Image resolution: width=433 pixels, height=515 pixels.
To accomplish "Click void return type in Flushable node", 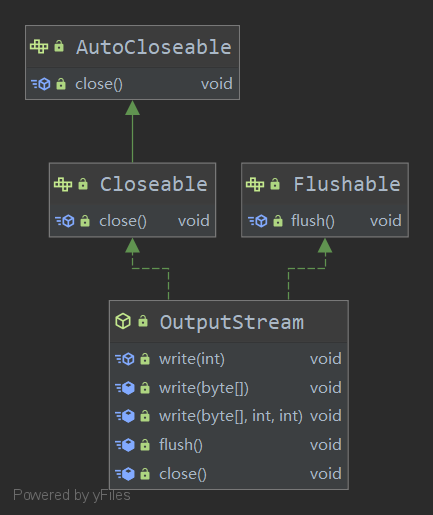I will (386, 221).
